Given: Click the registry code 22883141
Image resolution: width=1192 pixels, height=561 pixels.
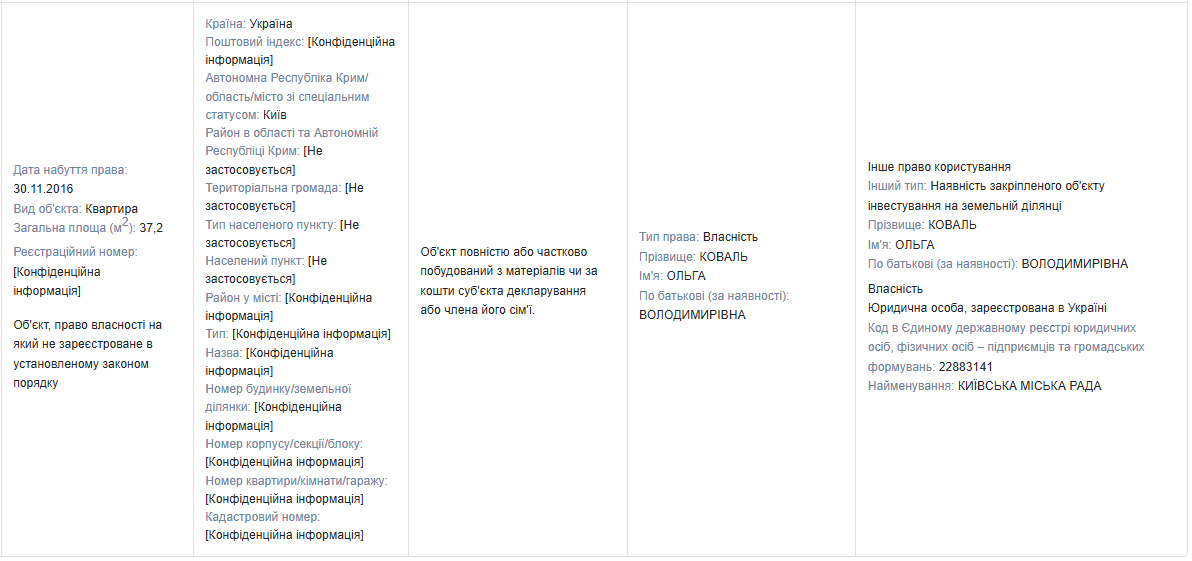Looking at the screenshot, I should coord(965,367).
